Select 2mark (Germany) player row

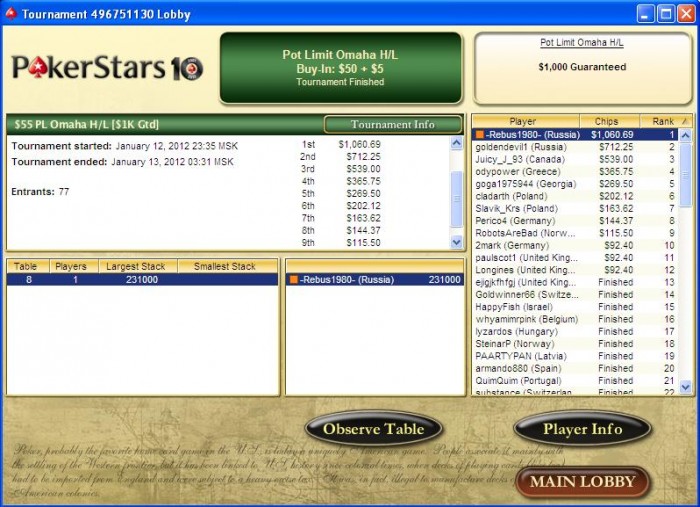[x=575, y=245]
